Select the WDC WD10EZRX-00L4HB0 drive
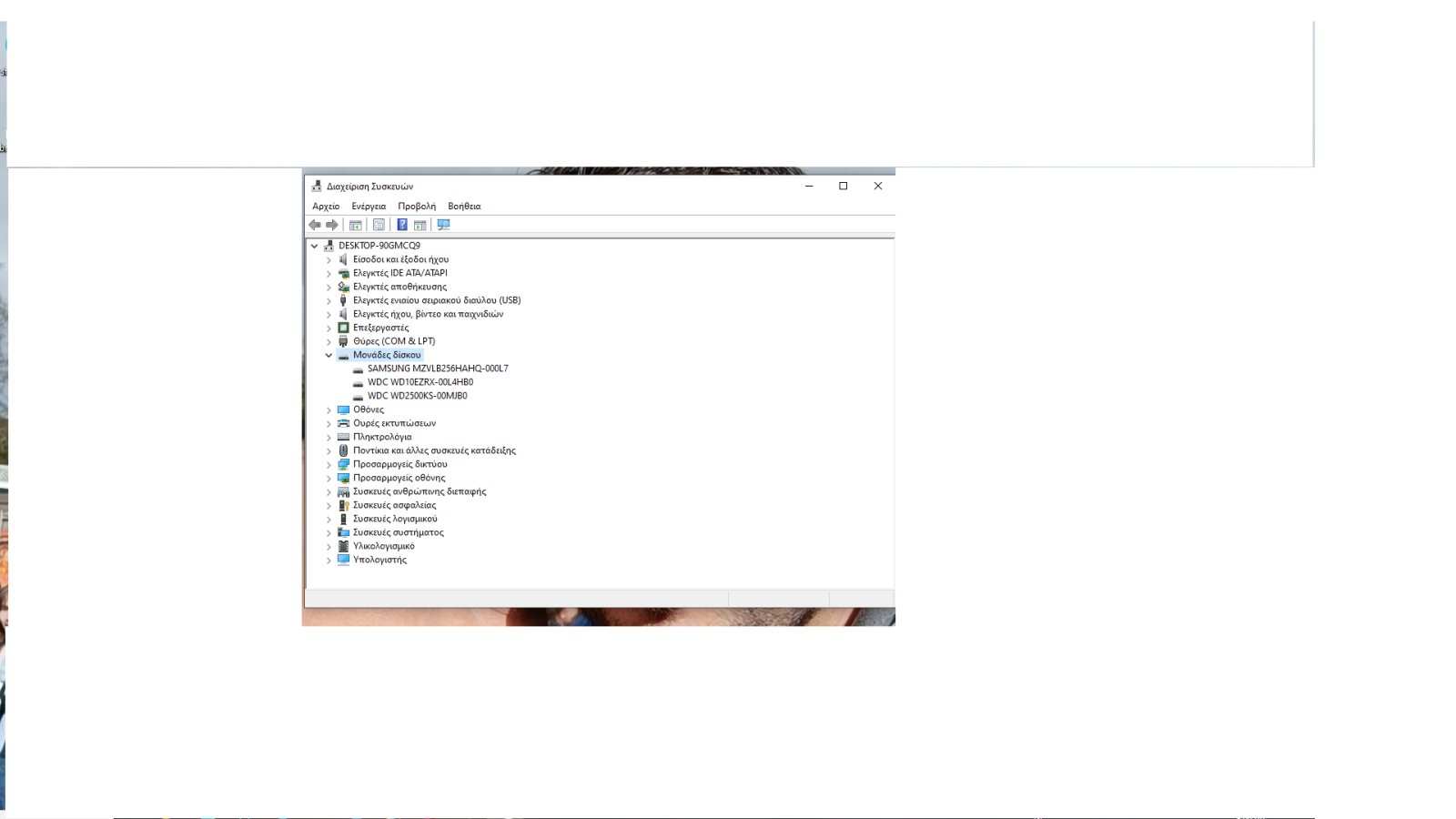 coord(420,382)
